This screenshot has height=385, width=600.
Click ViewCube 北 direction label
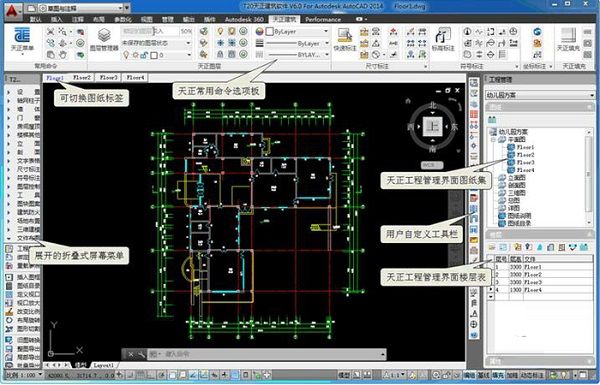(433, 105)
